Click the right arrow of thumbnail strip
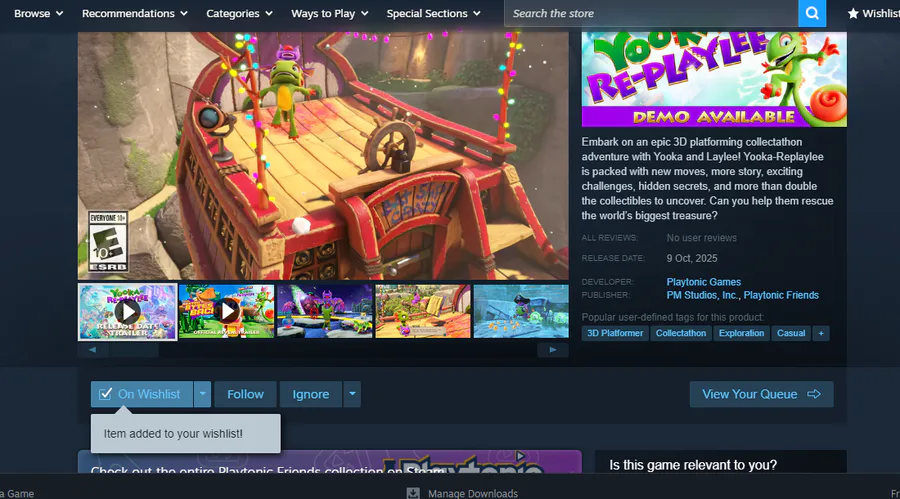Image resolution: width=900 pixels, height=499 pixels. pos(553,350)
